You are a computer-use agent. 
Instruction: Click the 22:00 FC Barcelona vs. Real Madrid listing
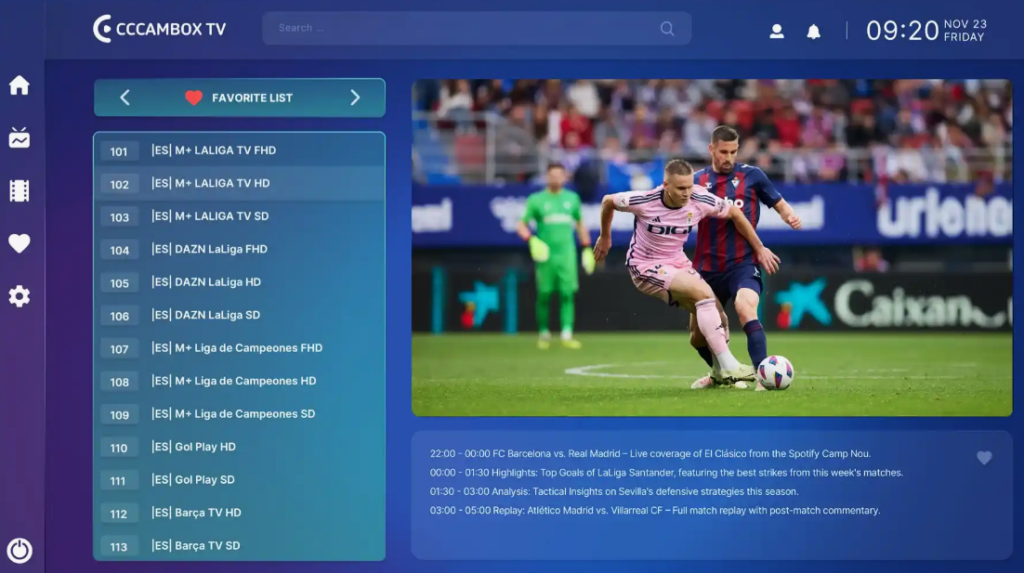(650, 453)
